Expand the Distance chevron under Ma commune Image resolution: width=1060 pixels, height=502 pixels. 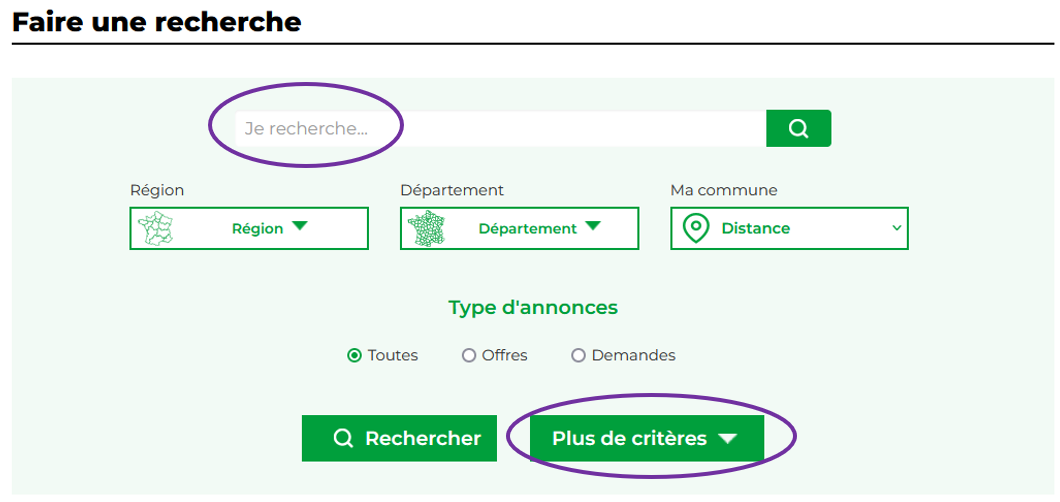click(896, 228)
